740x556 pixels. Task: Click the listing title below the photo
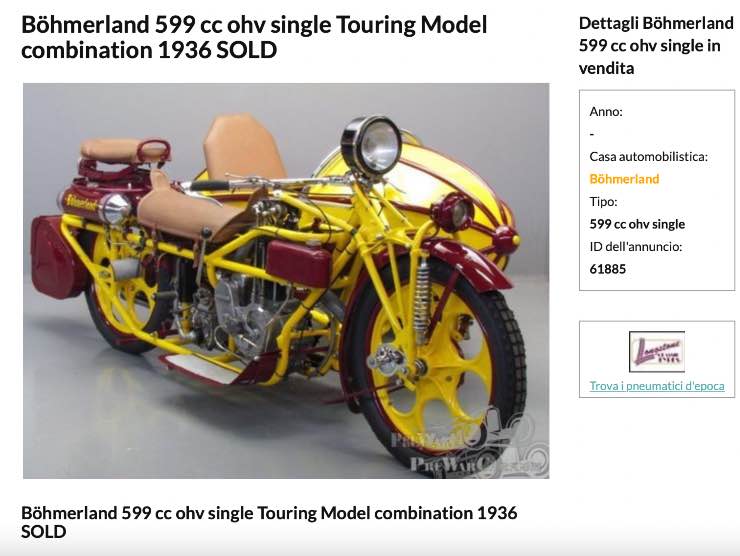269,522
